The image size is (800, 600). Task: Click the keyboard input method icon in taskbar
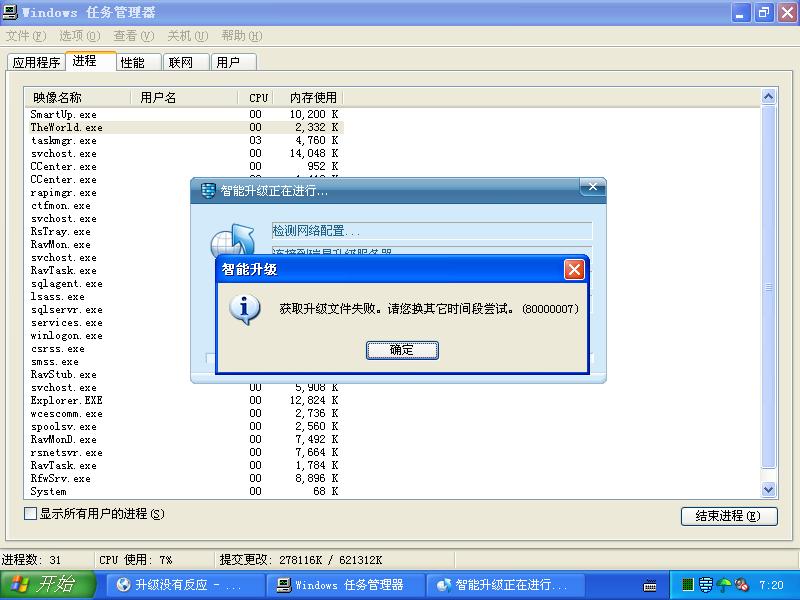650,585
